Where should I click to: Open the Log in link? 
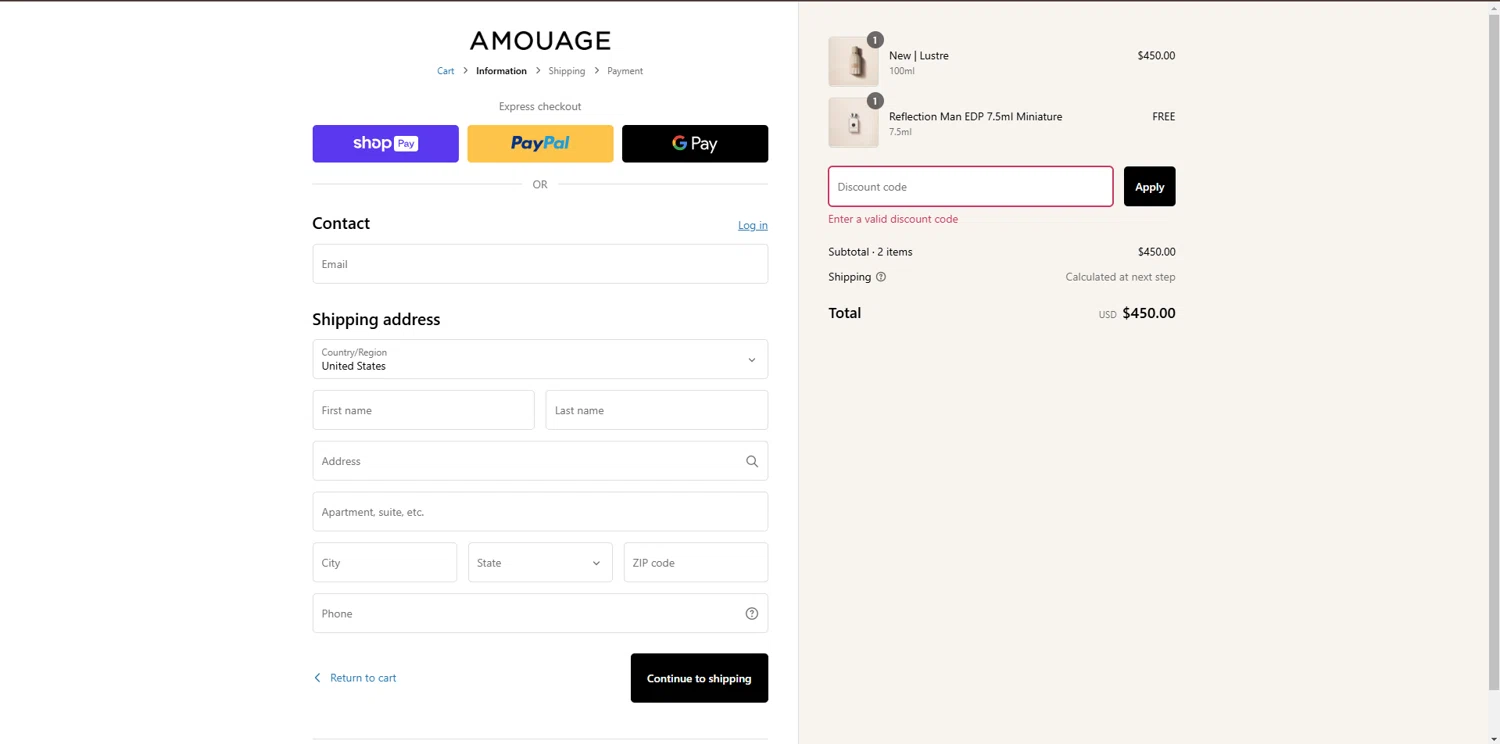click(753, 225)
